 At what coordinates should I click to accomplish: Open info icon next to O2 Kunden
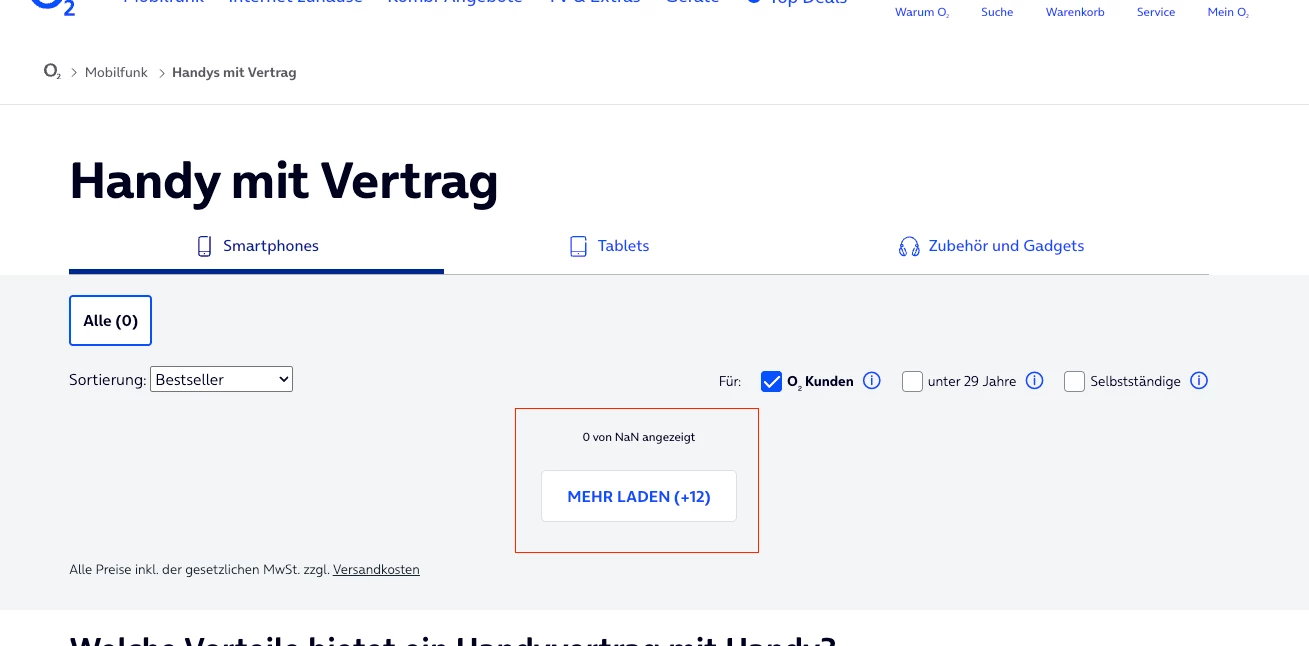[x=872, y=381]
